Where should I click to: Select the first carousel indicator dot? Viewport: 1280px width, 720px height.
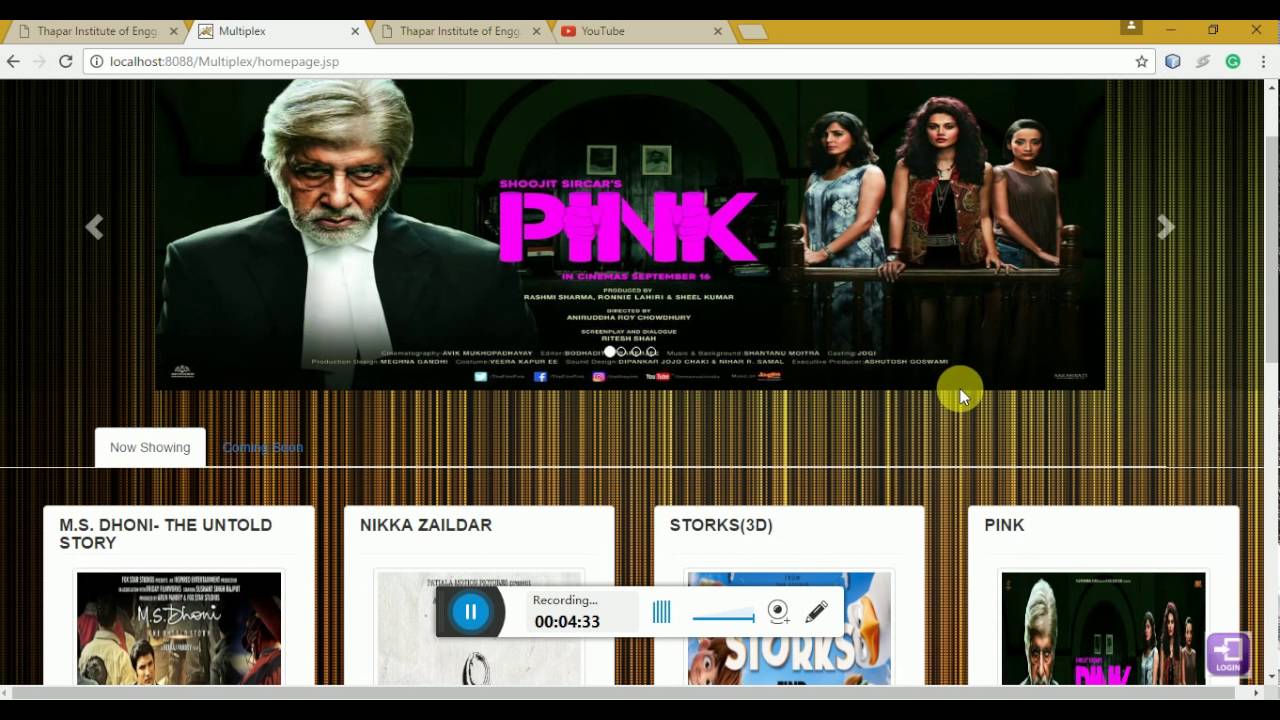tap(609, 352)
